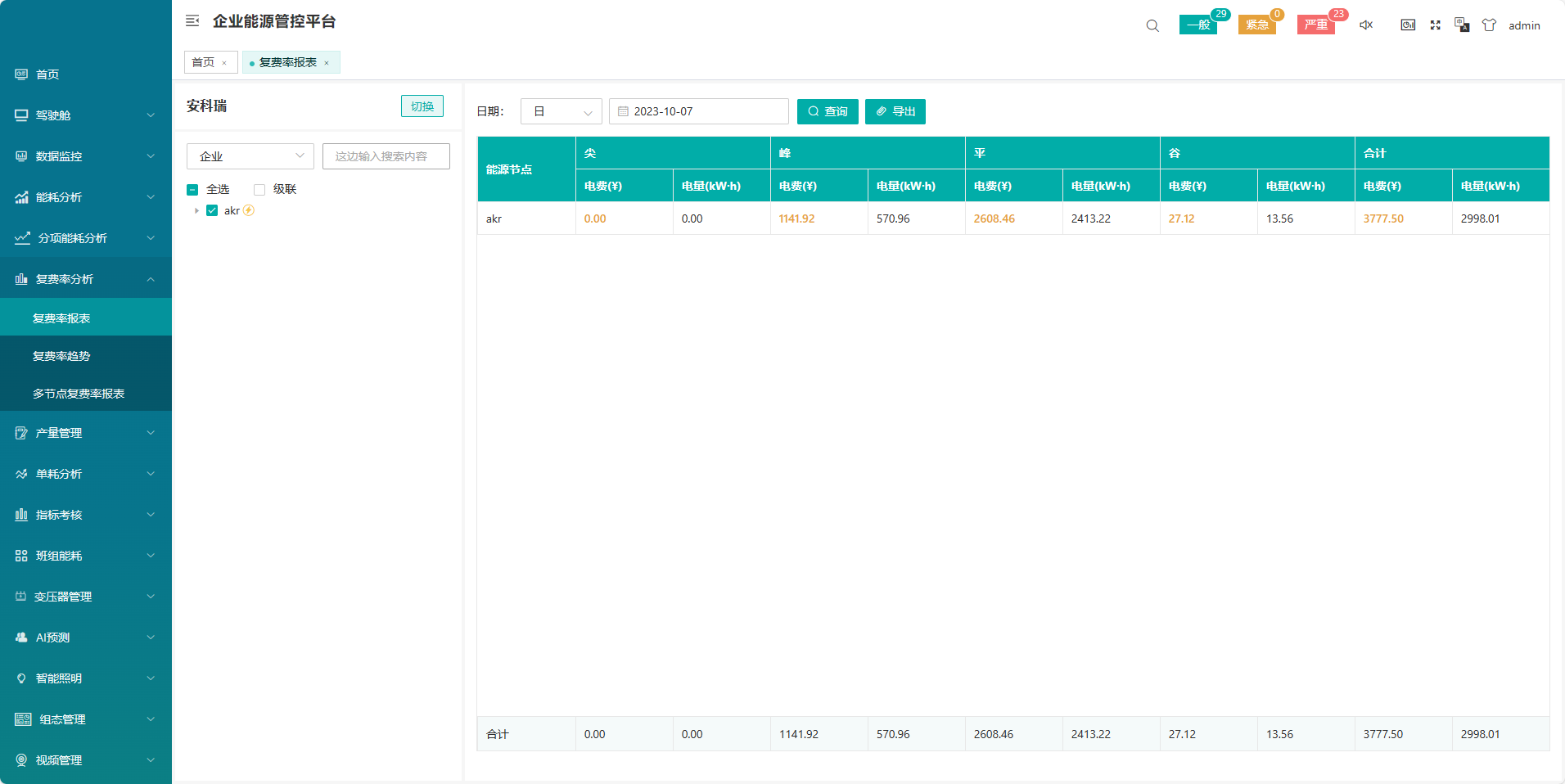The height and width of the screenshot is (784, 1565).
Task: Open the search magnifier icon in header
Action: pyautogui.click(x=1152, y=25)
